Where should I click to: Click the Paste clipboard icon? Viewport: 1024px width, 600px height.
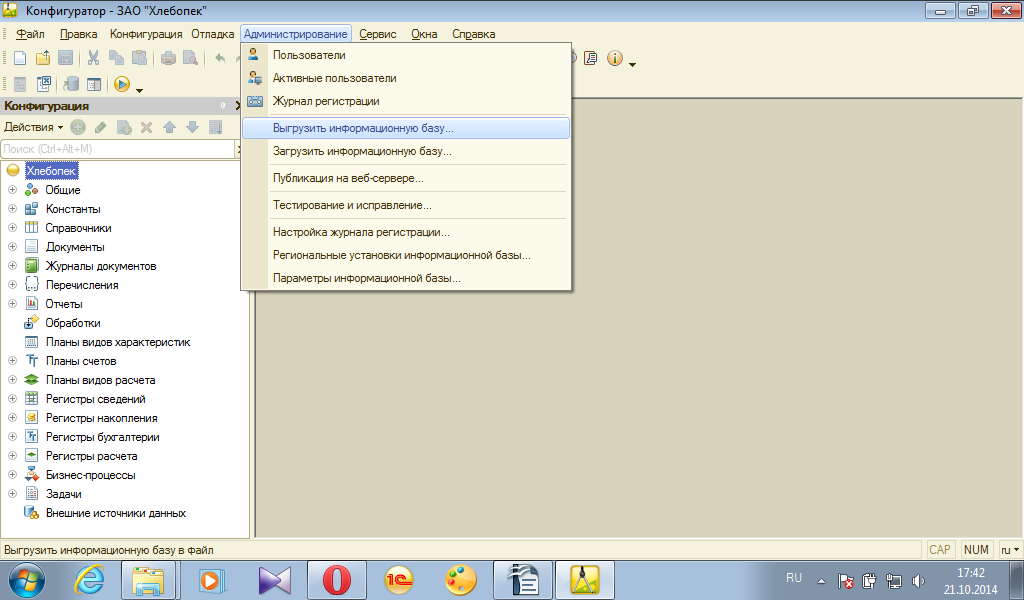tap(139, 58)
